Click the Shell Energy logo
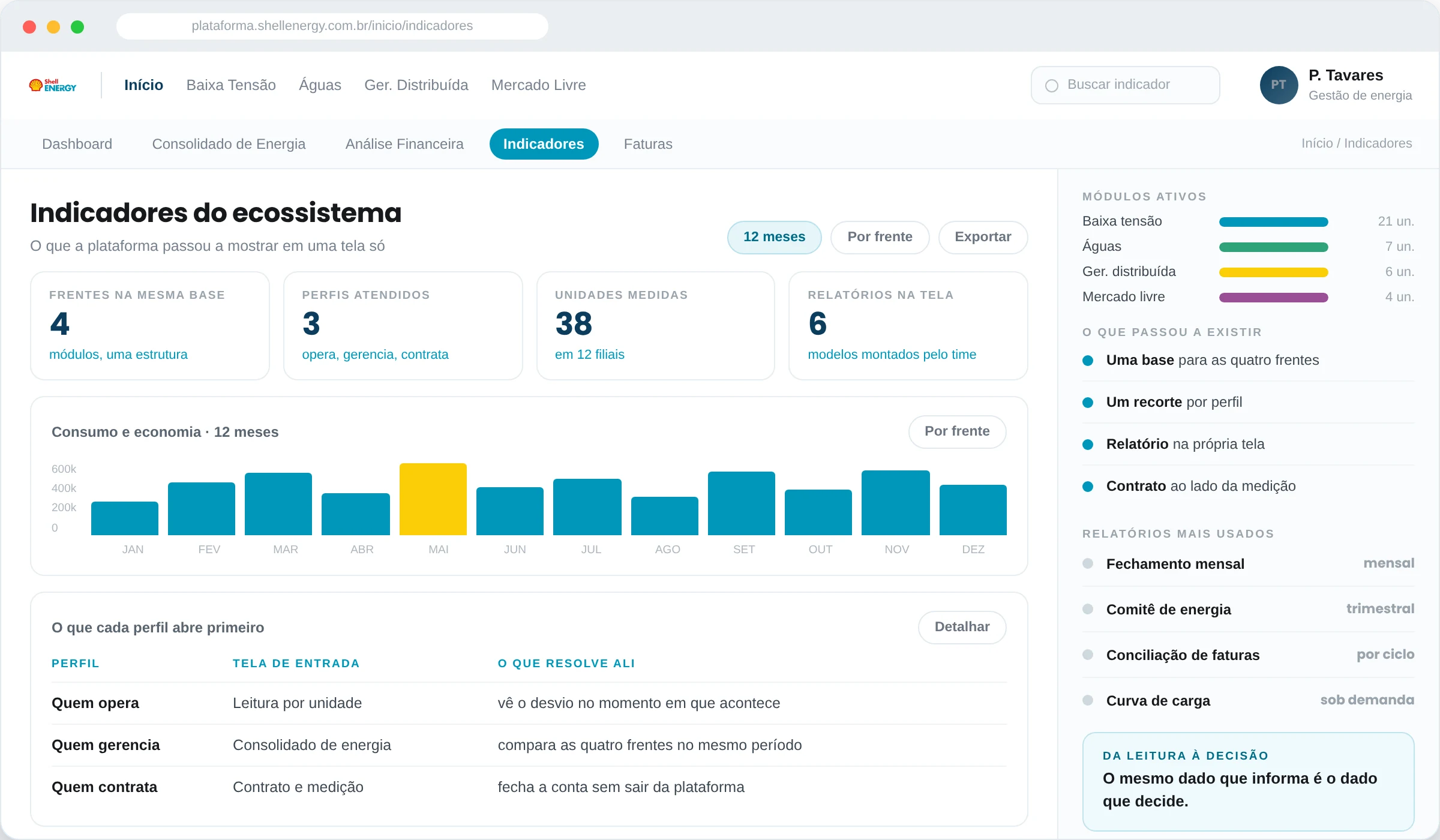 [53, 85]
